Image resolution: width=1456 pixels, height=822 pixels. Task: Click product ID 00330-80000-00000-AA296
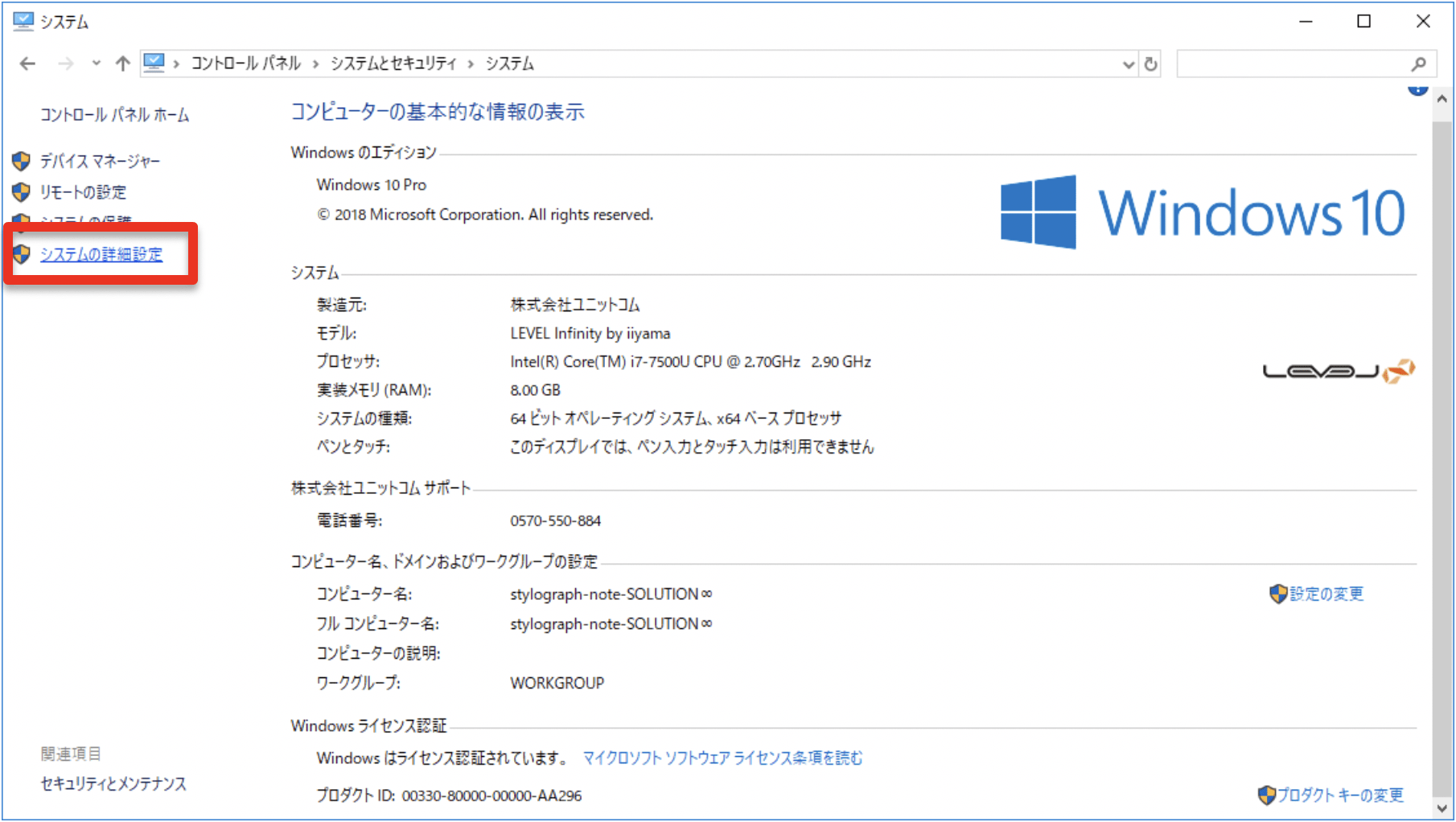point(492,795)
